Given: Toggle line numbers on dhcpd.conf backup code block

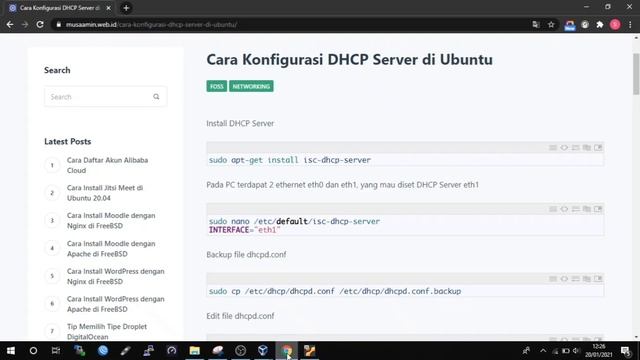Looking at the screenshot, I should pyautogui.click(x=553, y=279).
